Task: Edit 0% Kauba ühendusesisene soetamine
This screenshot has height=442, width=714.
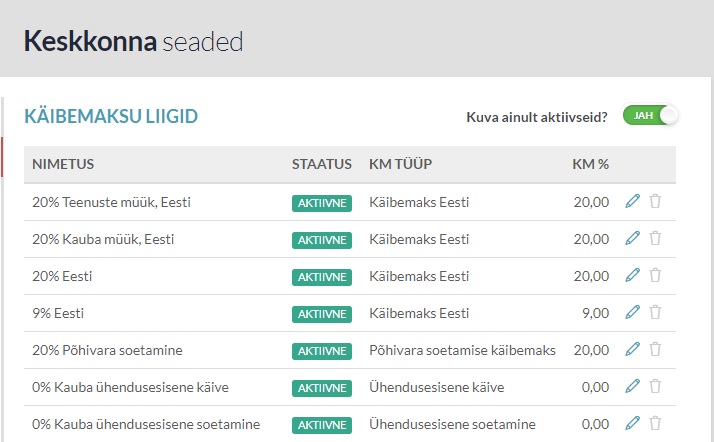Action: point(632,423)
